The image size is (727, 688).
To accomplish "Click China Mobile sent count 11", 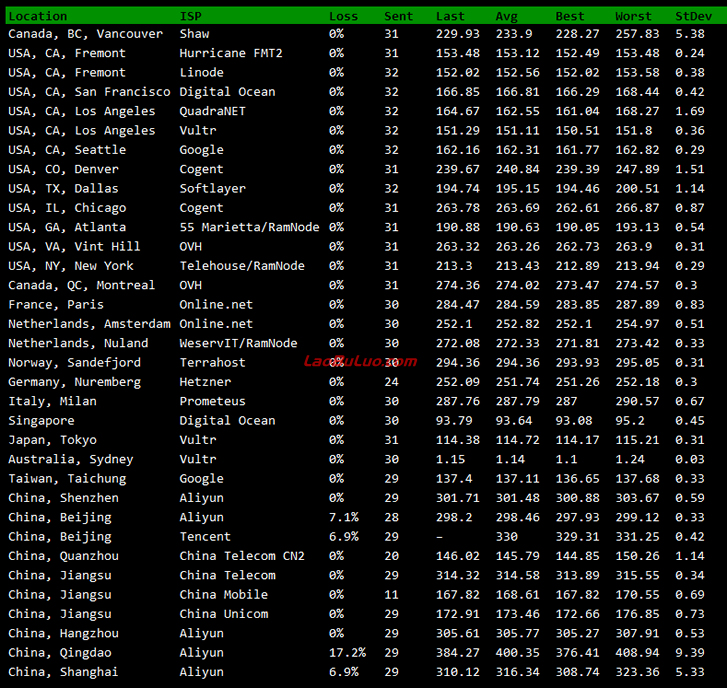I will click(391, 595).
